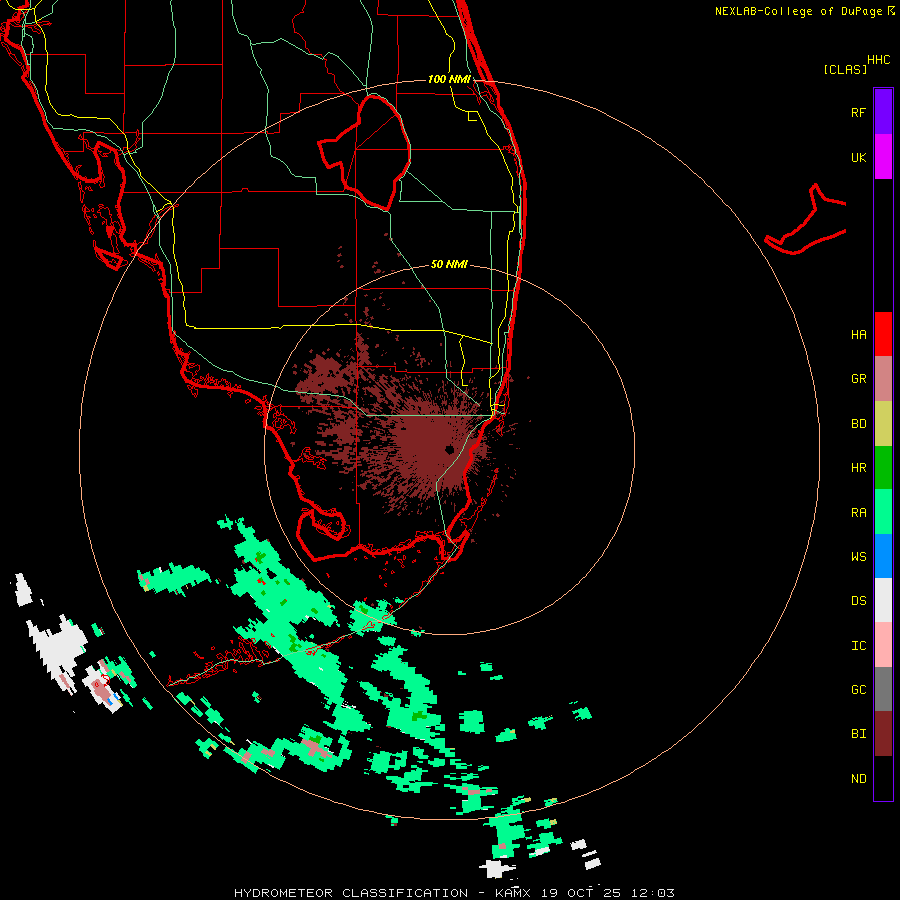Select the DS white legend swatch
Screen dimensions: 900x900
[x=883, y=600]
